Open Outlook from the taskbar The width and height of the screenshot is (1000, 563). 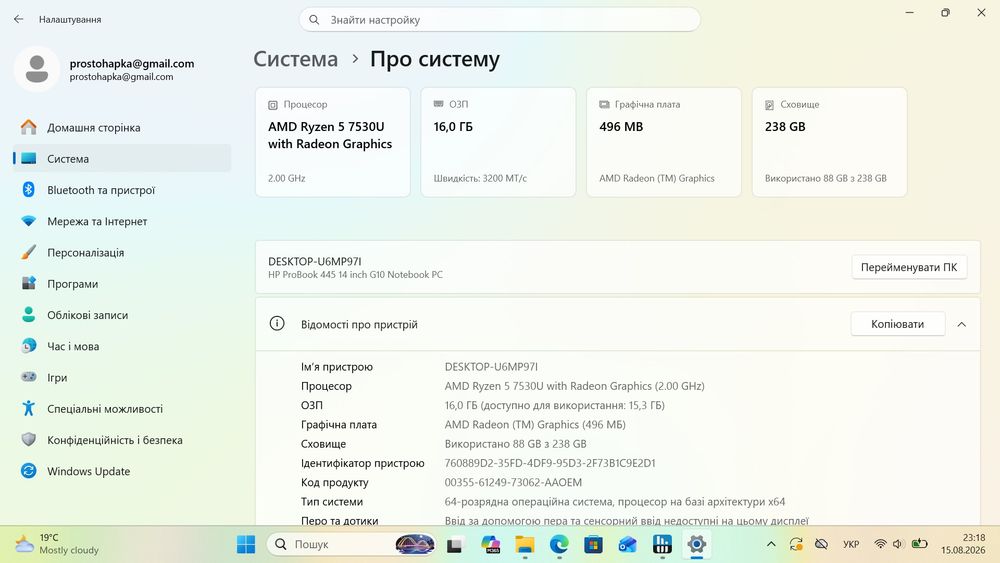pos(628,545)
